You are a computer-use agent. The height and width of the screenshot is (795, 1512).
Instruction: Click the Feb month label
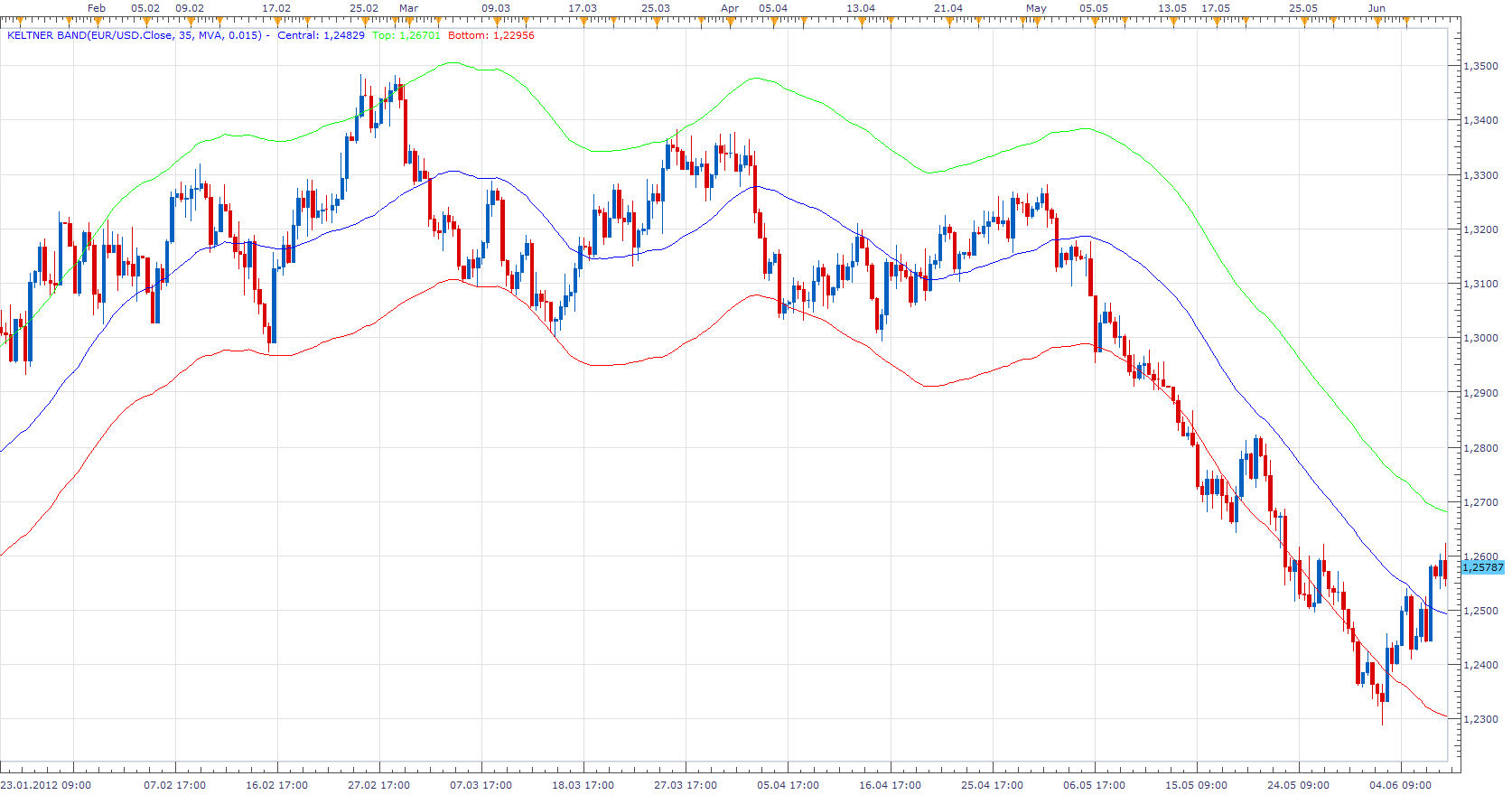pyautogui.click(x=97, y=8)
